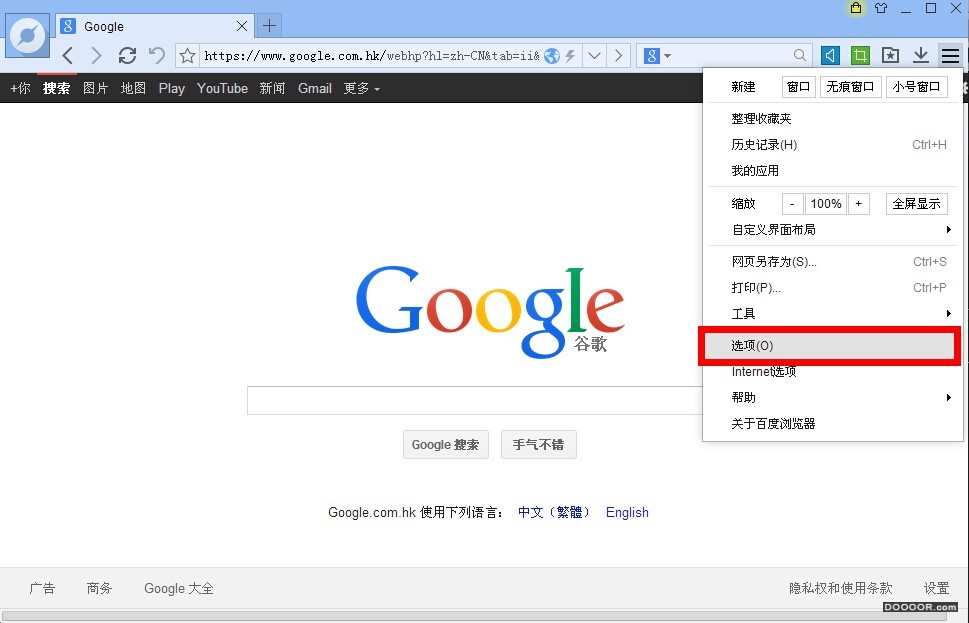969x623 pixels.
Task: Select 关于百度浏览器 menu item
Action: 833,423
